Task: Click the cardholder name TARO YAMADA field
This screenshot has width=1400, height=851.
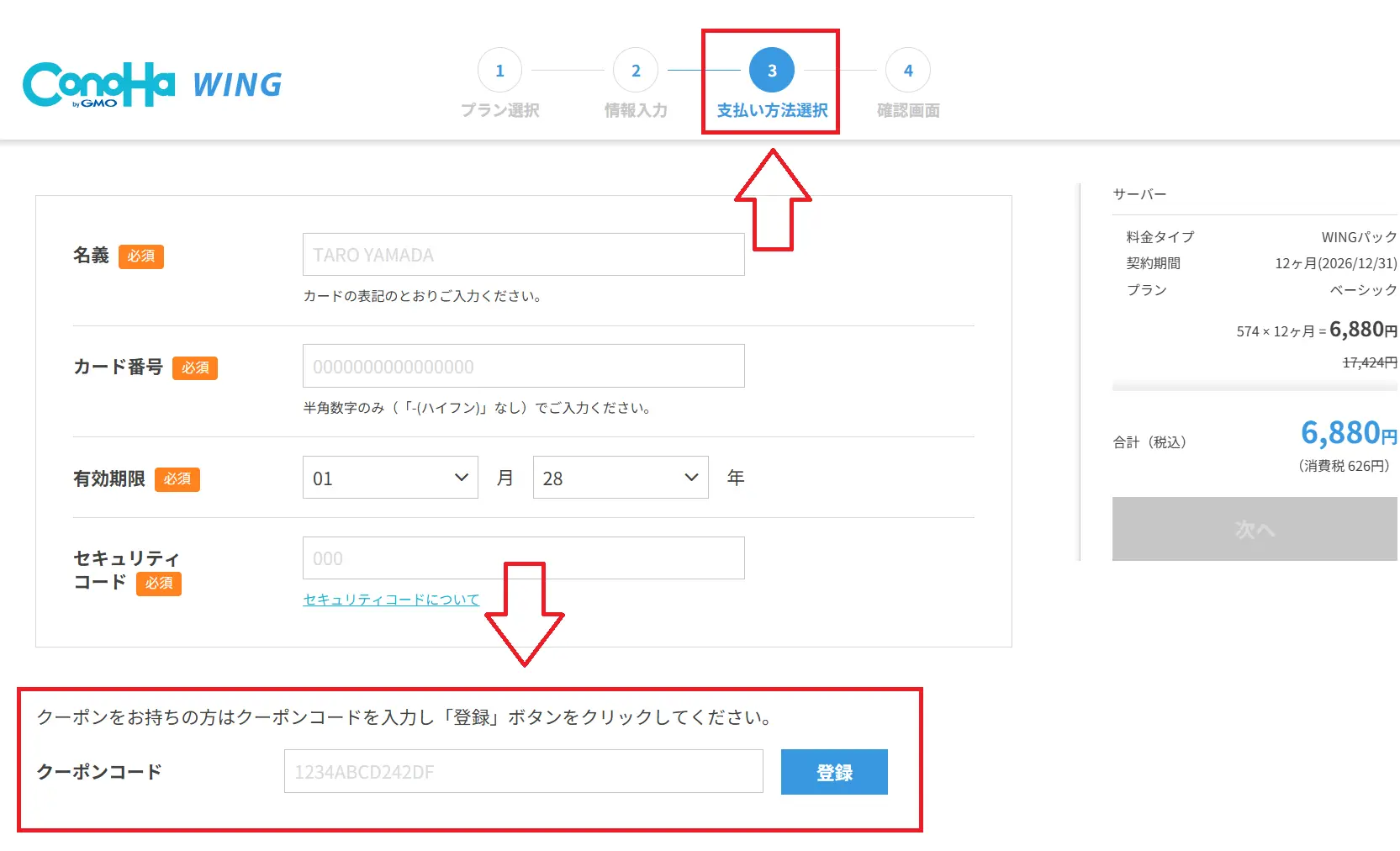Action: tap(523, 254)
